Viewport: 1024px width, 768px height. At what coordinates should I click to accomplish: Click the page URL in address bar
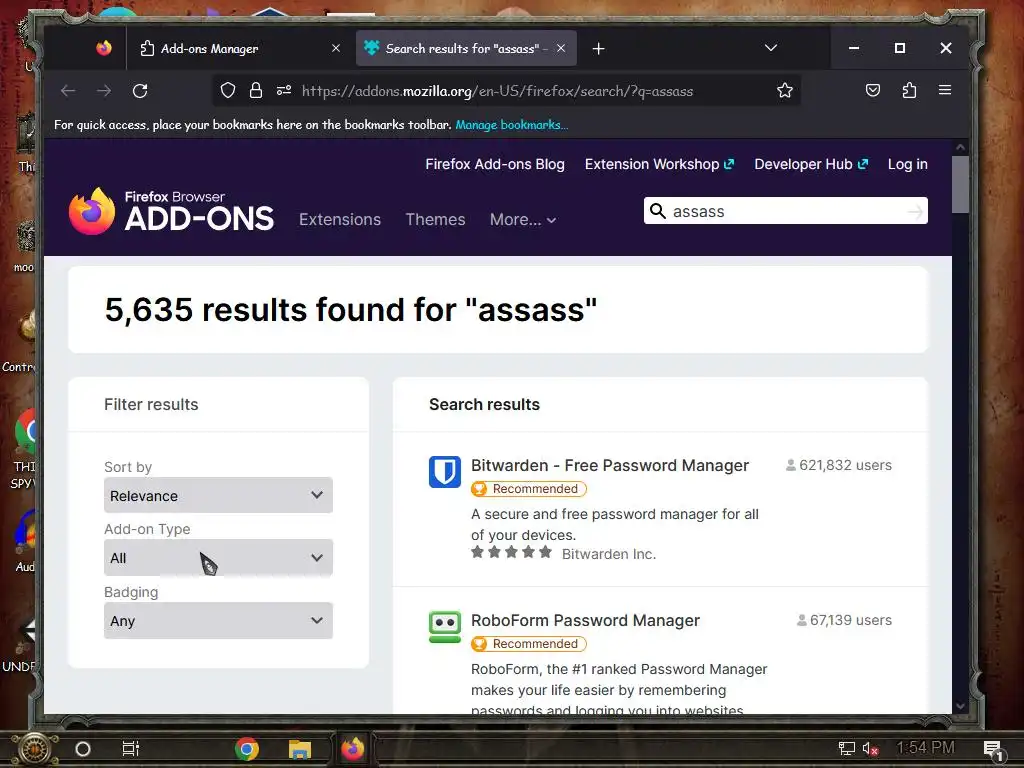click(497, 91)
